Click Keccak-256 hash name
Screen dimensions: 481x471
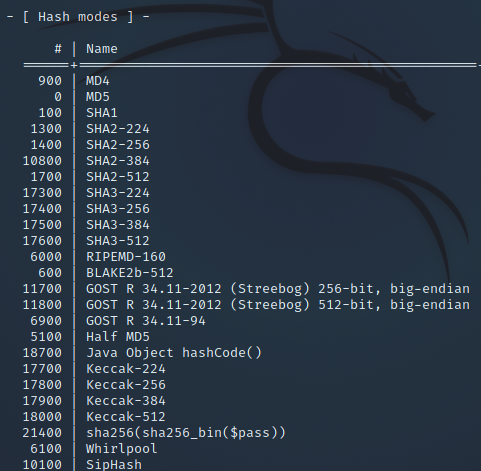tap(126, 385)
